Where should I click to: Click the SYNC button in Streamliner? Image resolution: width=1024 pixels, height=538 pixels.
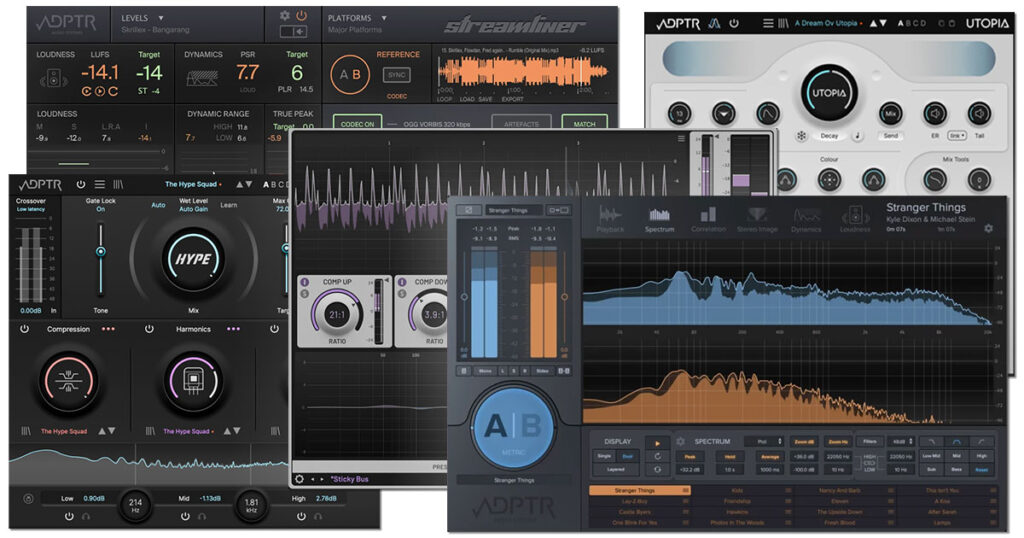coord(396,75)
